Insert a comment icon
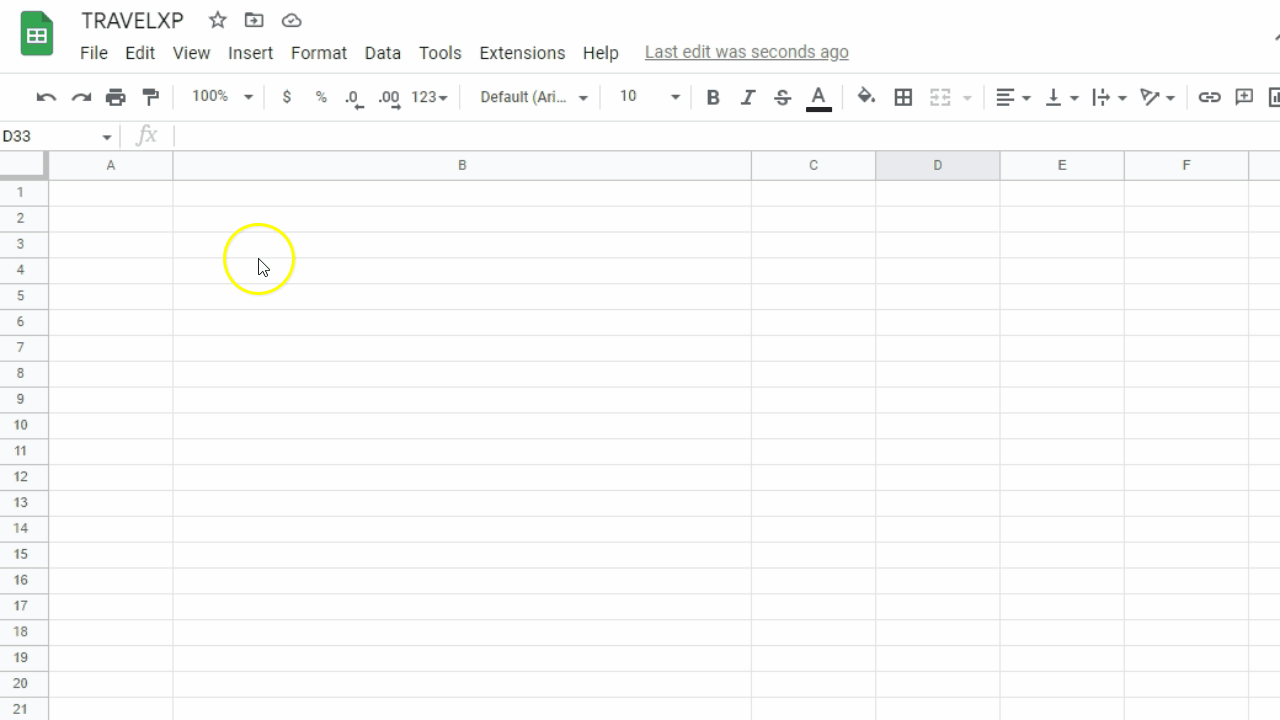 1244,97
